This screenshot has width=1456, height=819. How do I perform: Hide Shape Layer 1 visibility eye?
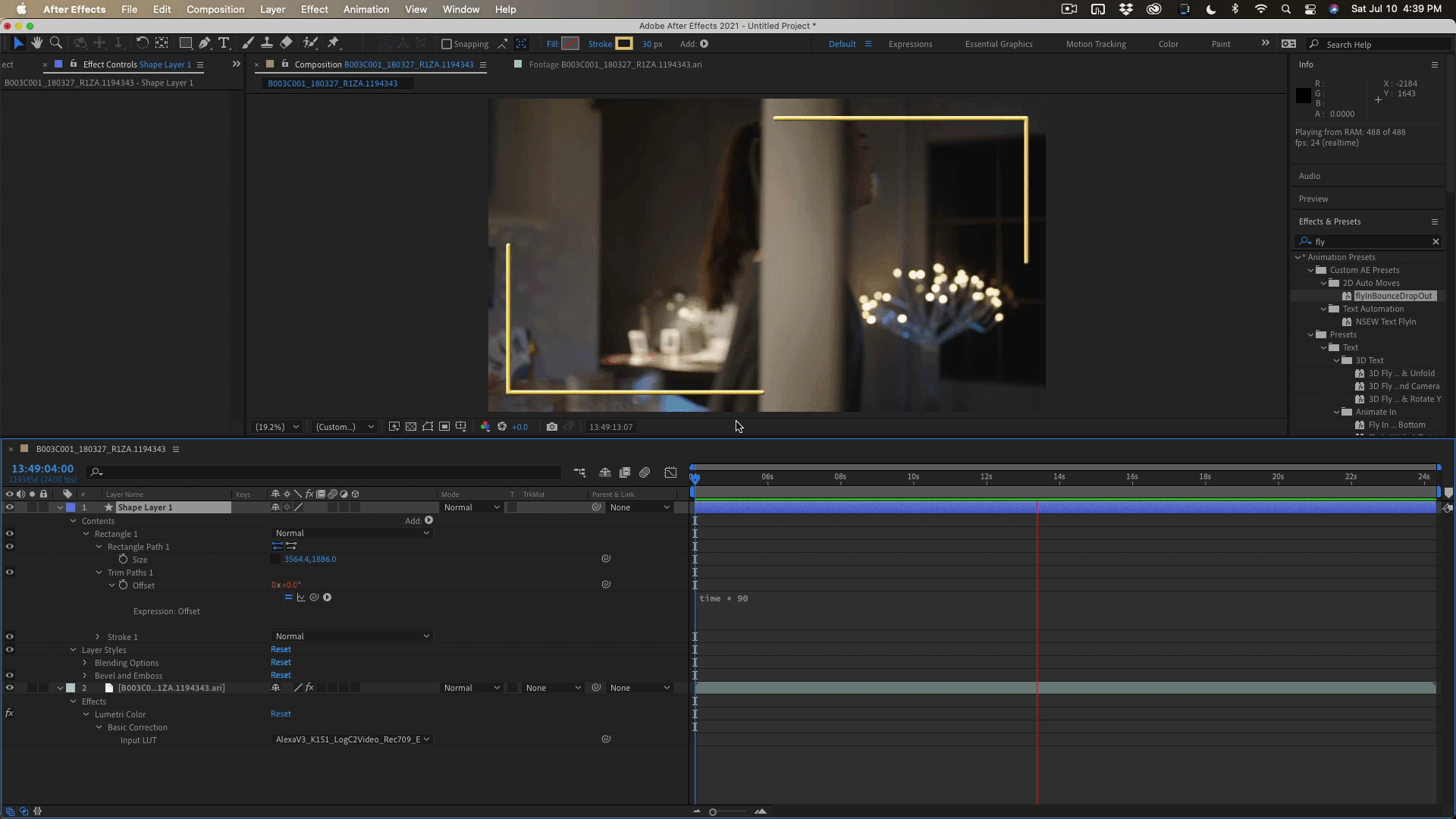pyautogui.click(x=9, y=507)
